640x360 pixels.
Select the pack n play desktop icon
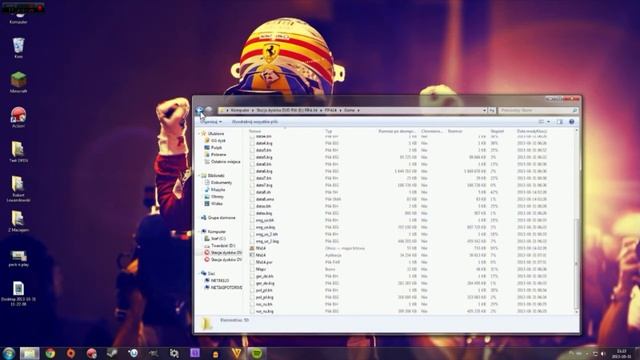point(18,258)
